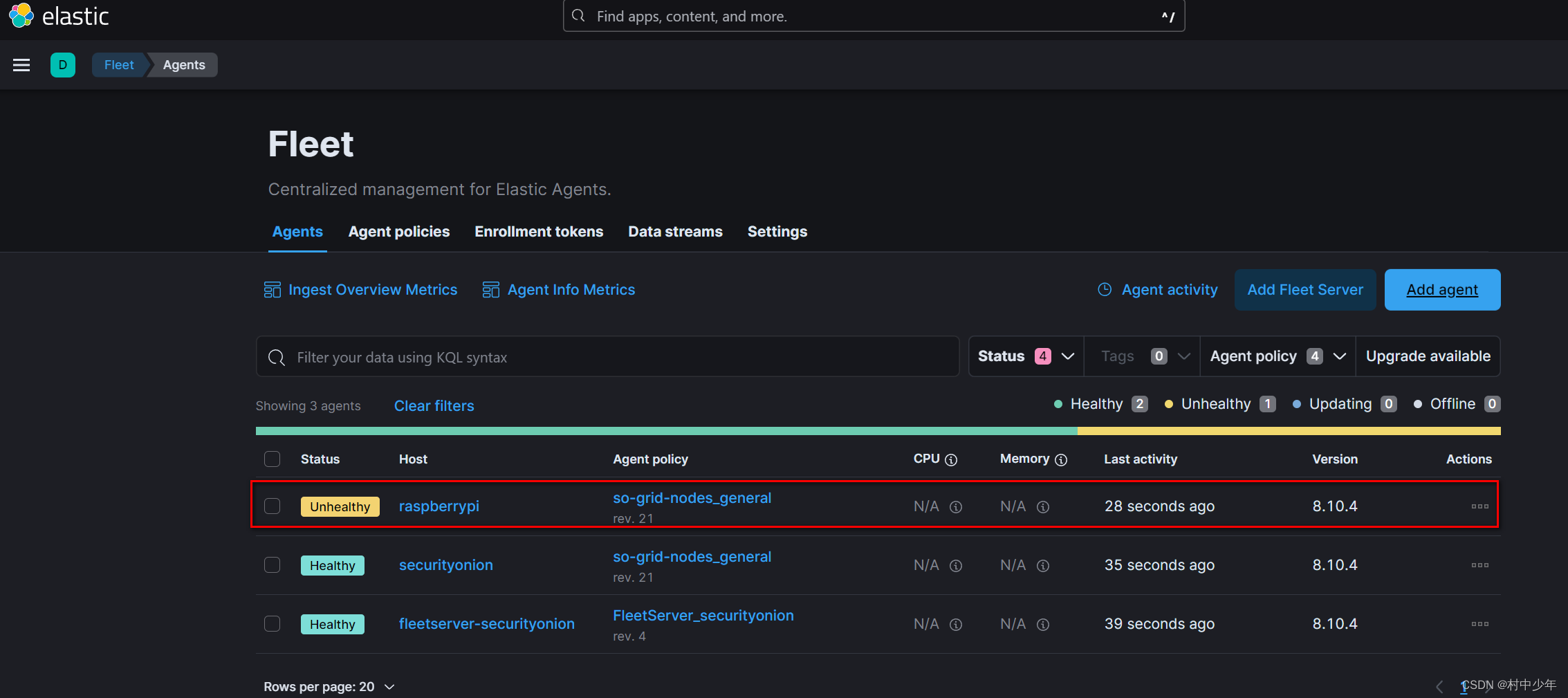Screen dimensions: 1568x698
Task: Click CPU info icon in raspberrypi row
Action: pyautogui.click(x=956, y=507)
